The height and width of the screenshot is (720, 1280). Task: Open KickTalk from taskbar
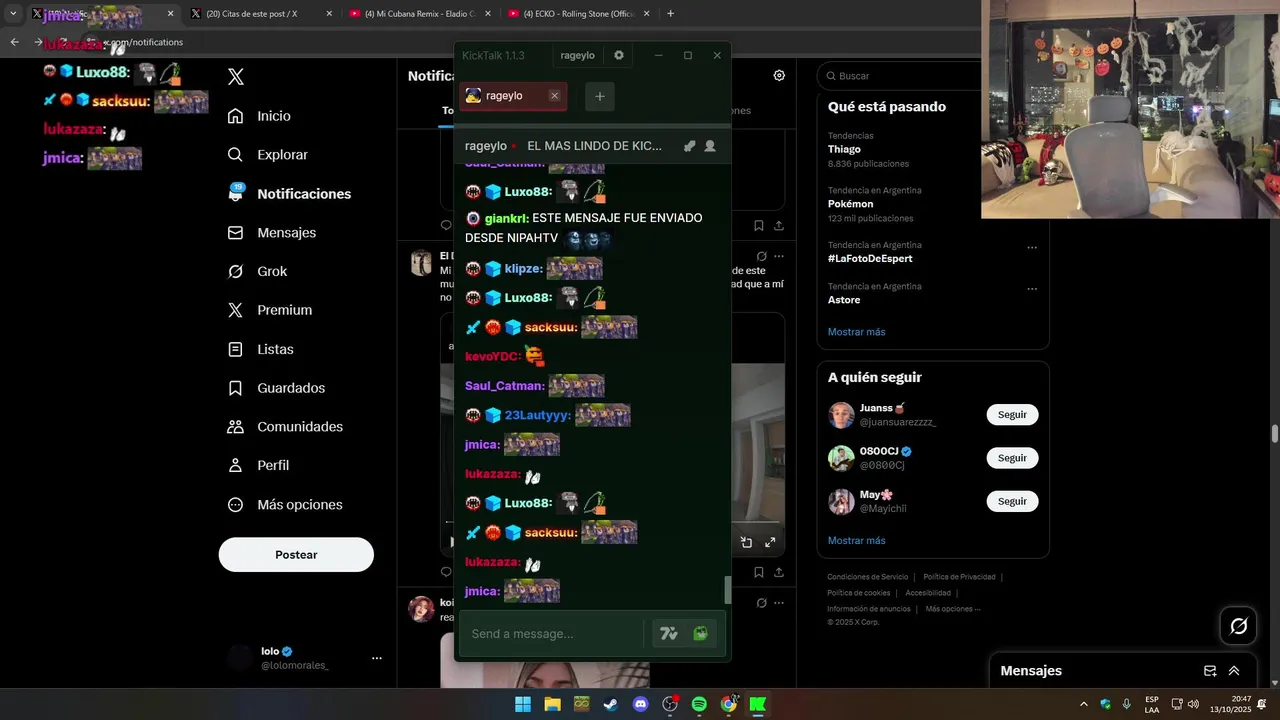point(758,705)
